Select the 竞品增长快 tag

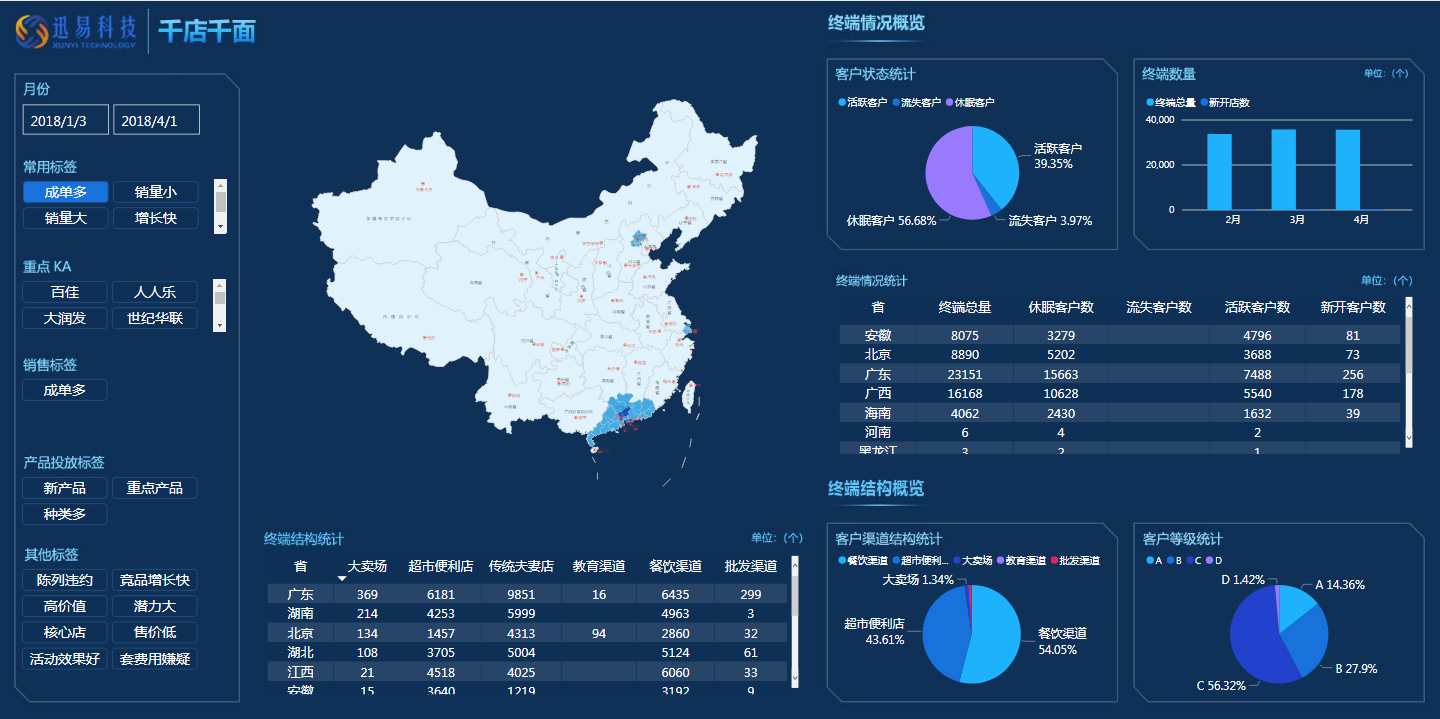point(155,580)
